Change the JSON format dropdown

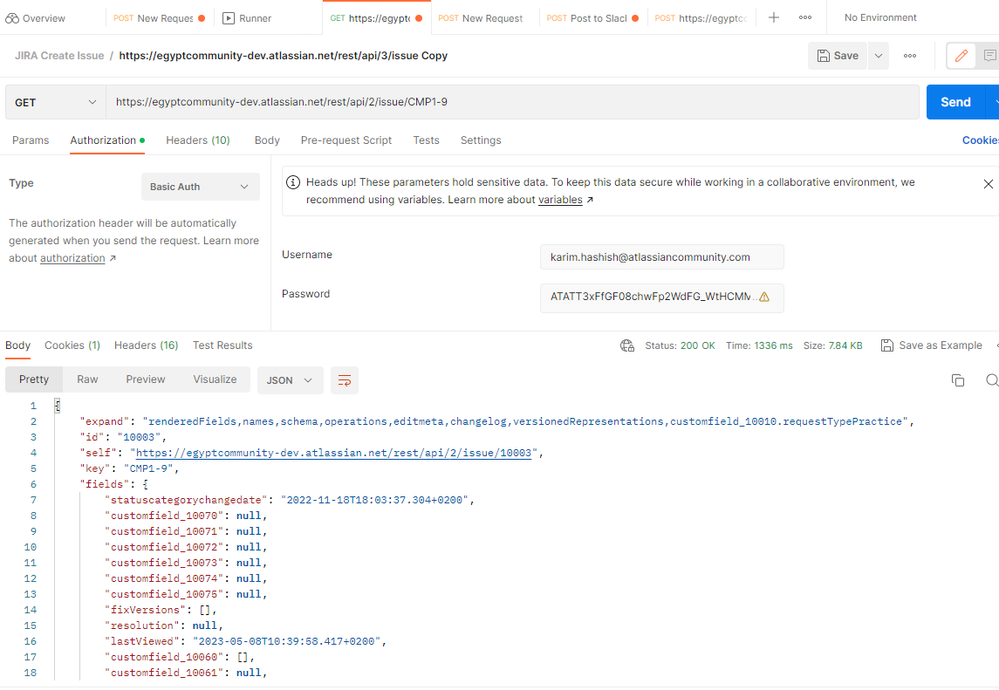pyautogui.click(x=290, y=380)
